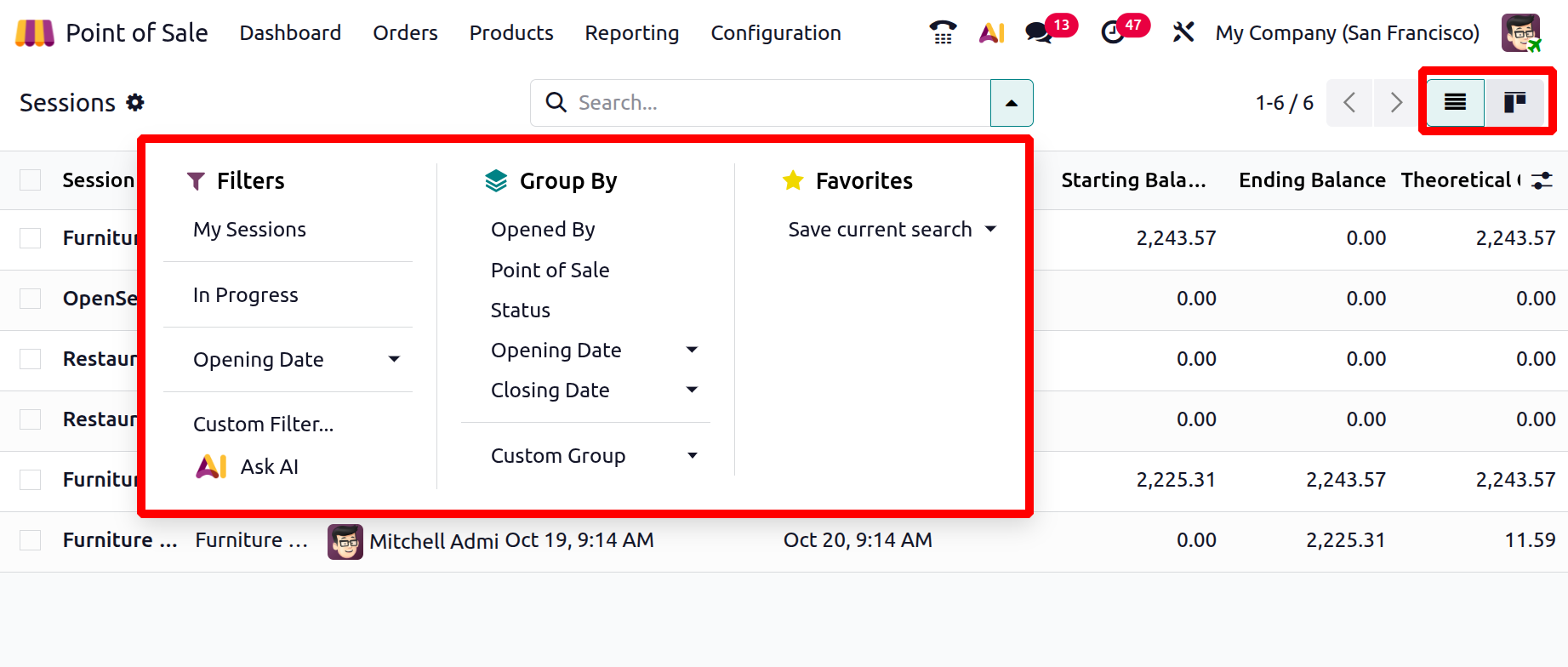1568x667 pixels.
Task: Open Sessions gear actions menu
Action: [x=135, y=103]
